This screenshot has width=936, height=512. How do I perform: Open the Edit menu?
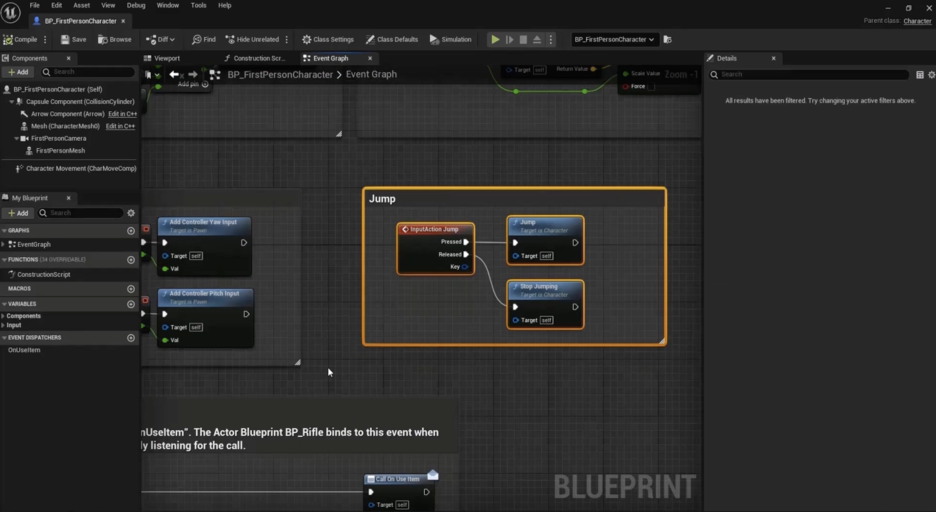click(56, 5)
